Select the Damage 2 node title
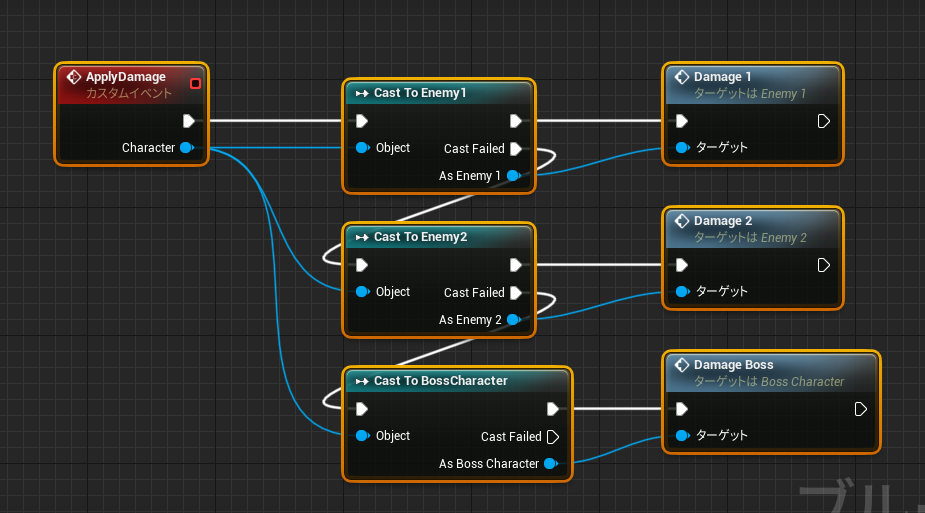This screenshot has height=513, width=925. [723, 221]
